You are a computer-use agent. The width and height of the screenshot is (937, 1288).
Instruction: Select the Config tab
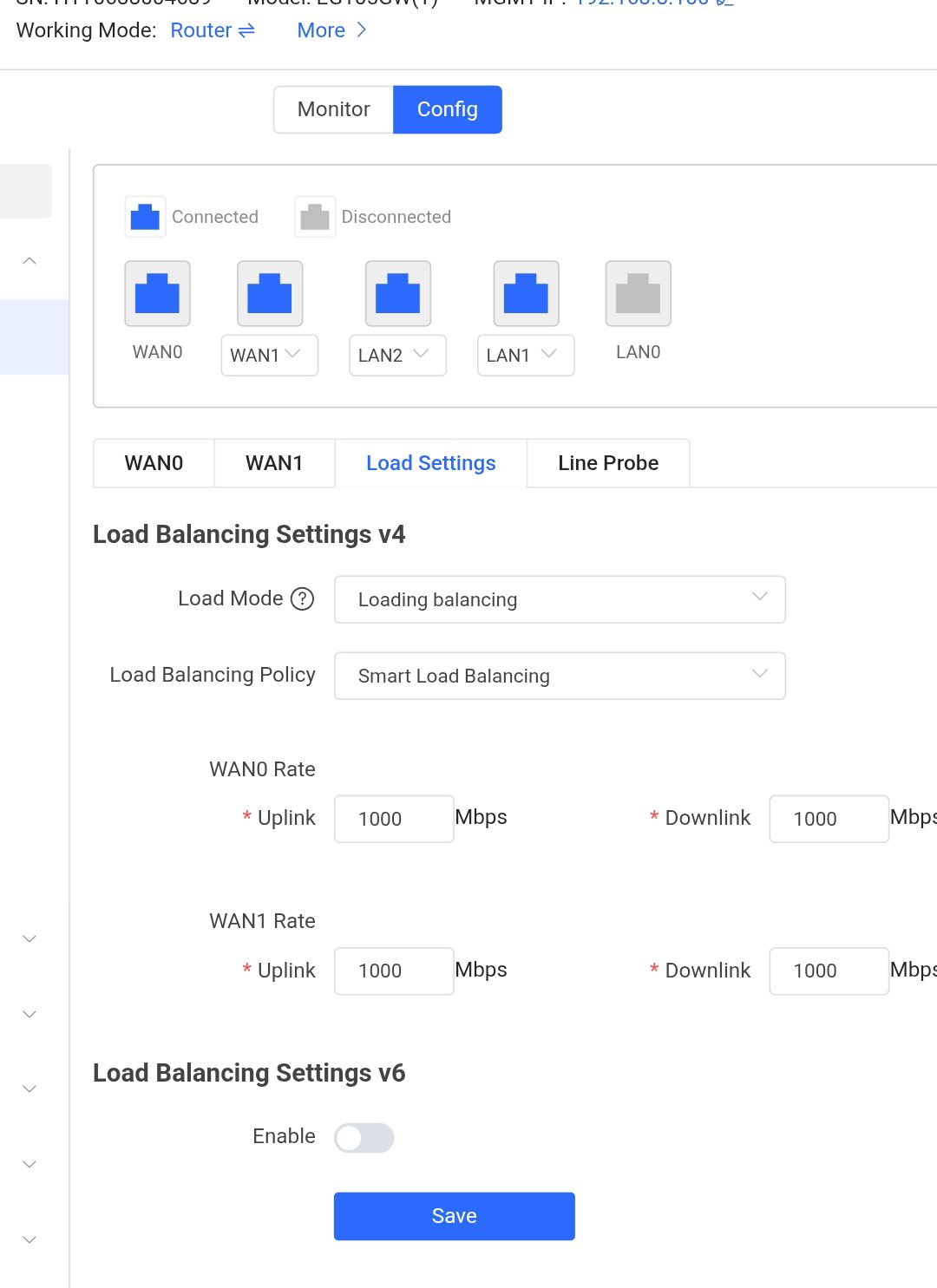tap(448, 109)
